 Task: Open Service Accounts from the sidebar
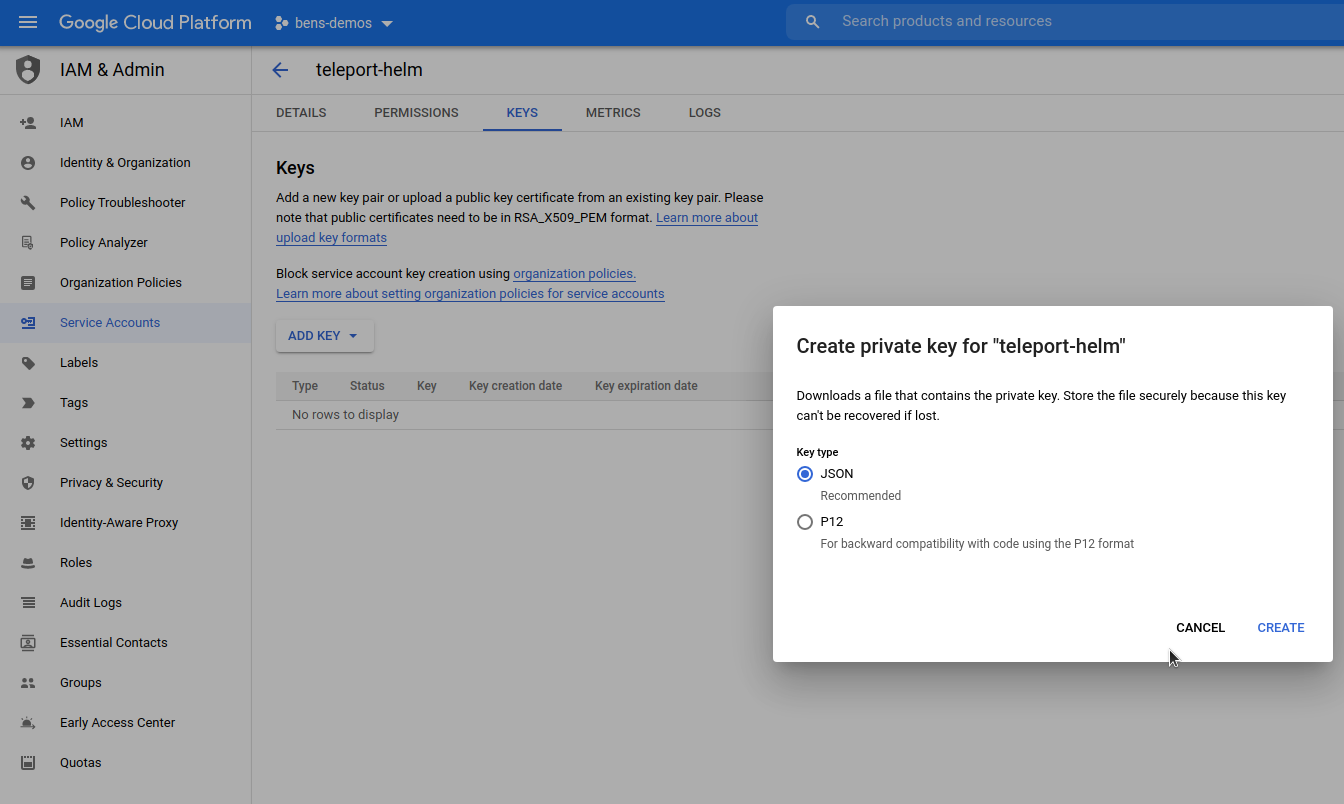110,322
